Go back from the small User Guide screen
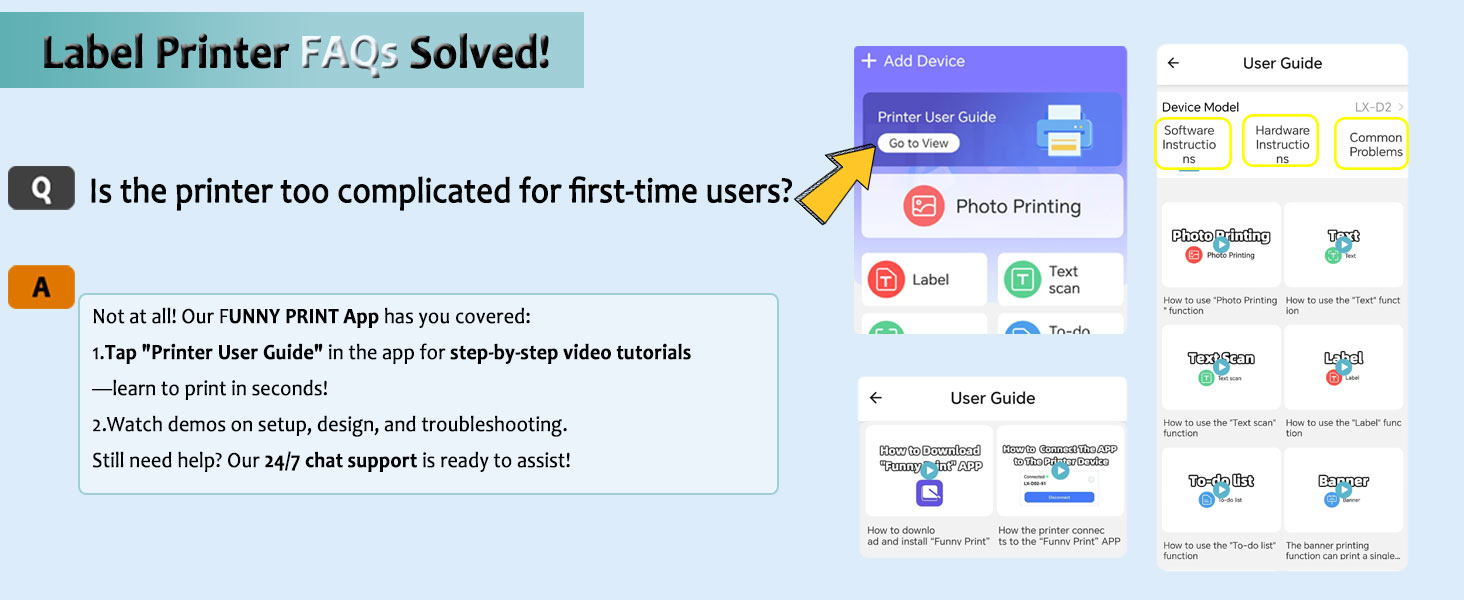1464x600 pixels. point(876,398)
